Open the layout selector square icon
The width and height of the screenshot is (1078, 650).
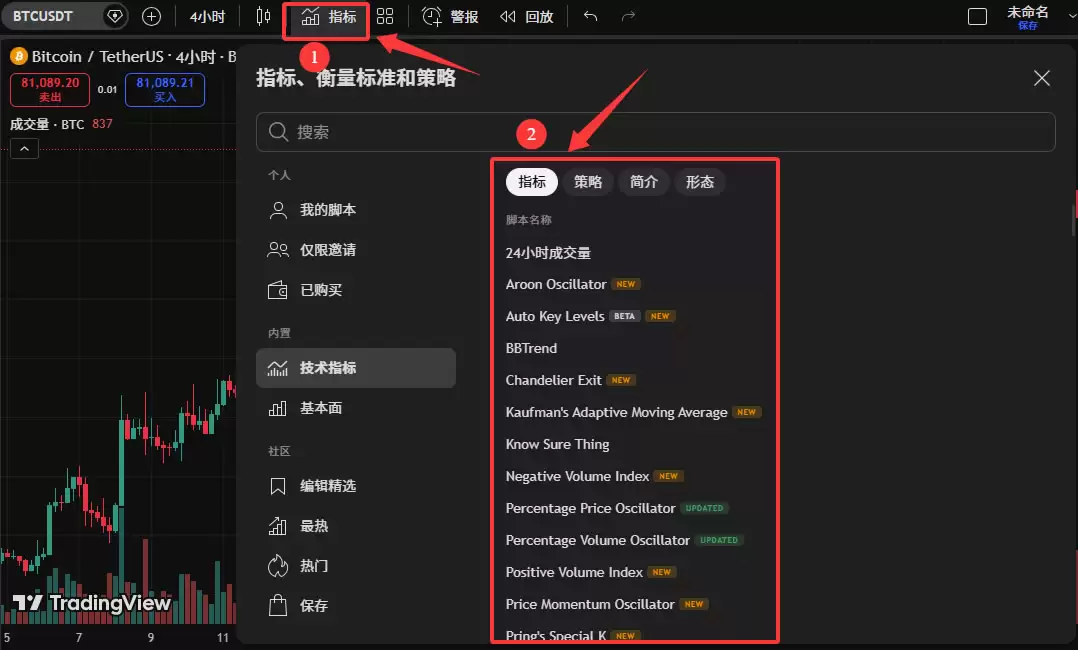(x=977, y=17)
